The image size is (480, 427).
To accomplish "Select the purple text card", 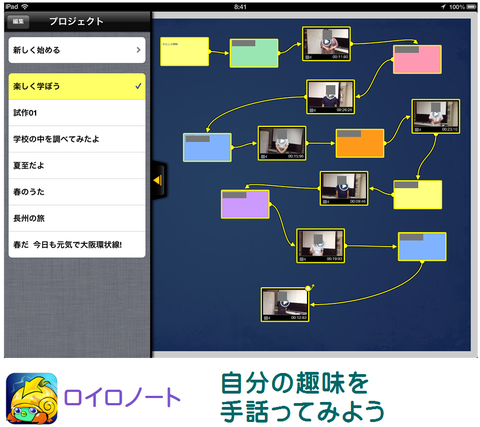I will pos(245,204).
